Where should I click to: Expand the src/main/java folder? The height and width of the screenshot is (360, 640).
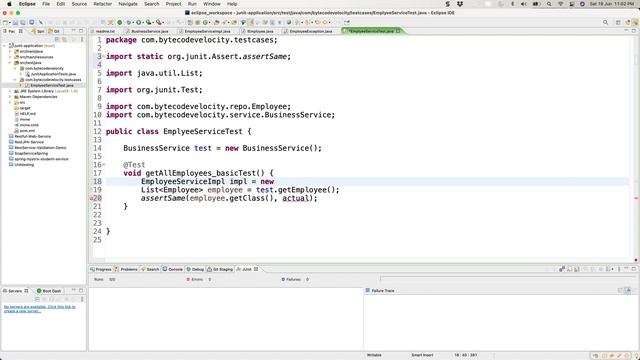tap(10, 51)
